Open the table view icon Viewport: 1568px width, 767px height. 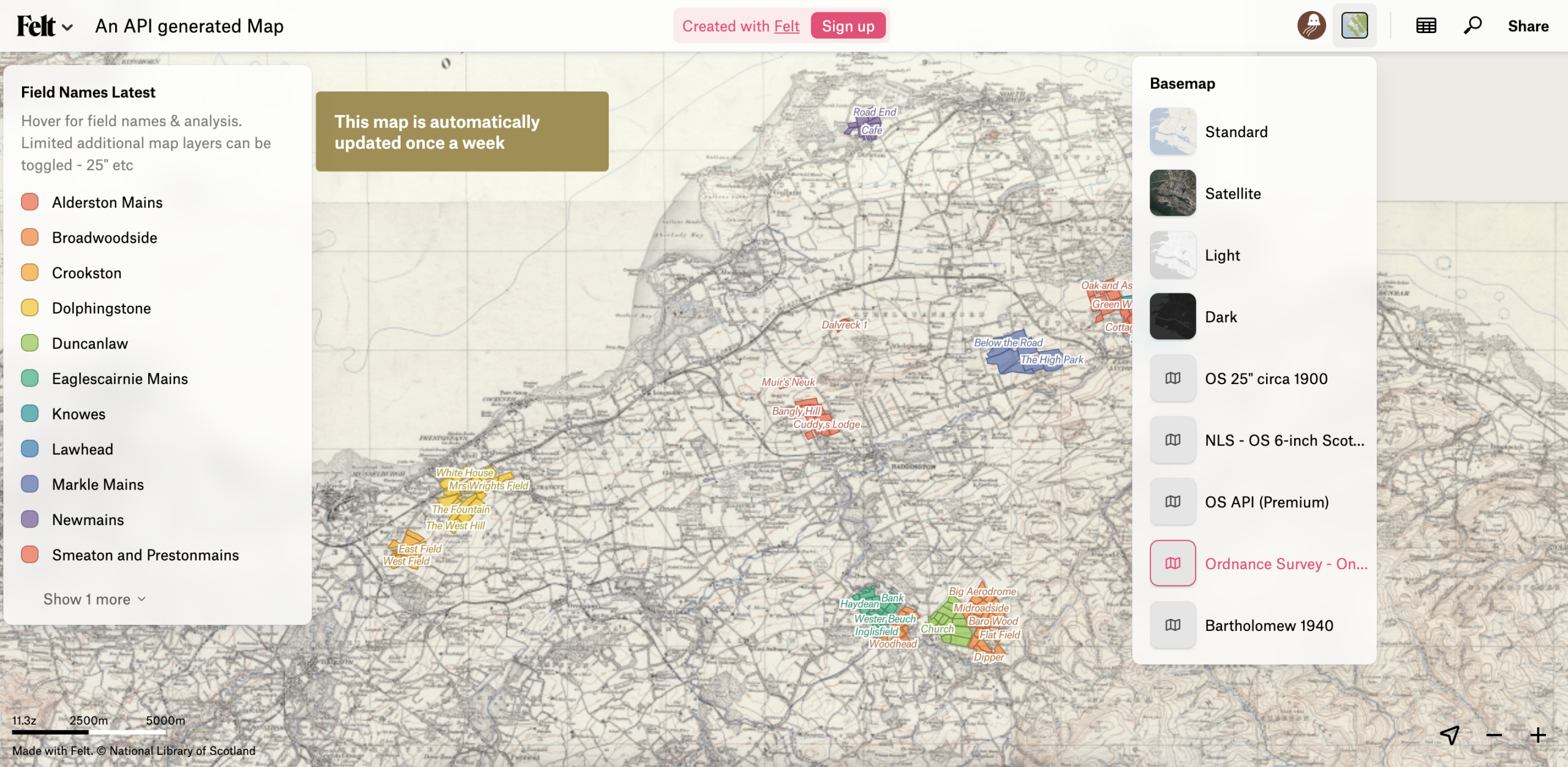pyautogui.click(x=1426, y=26)
